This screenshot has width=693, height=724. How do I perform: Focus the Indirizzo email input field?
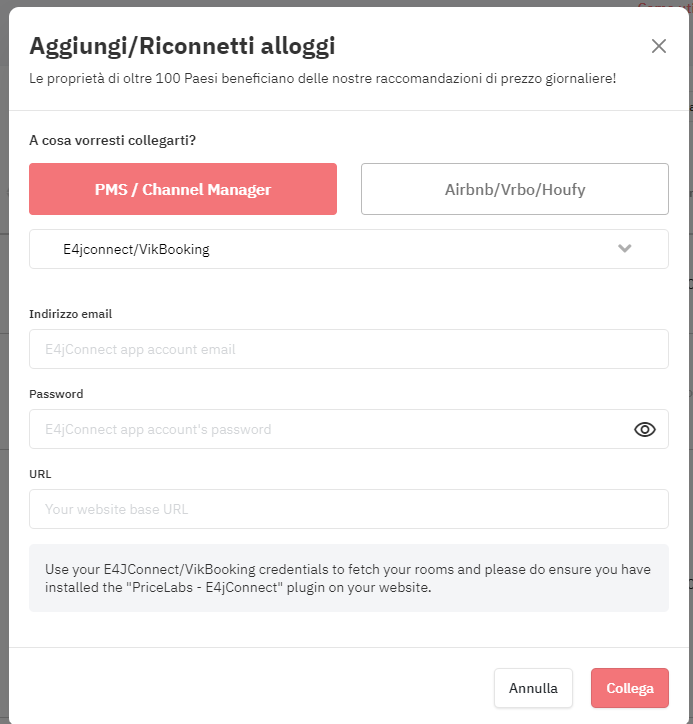[x=349, y=349]
